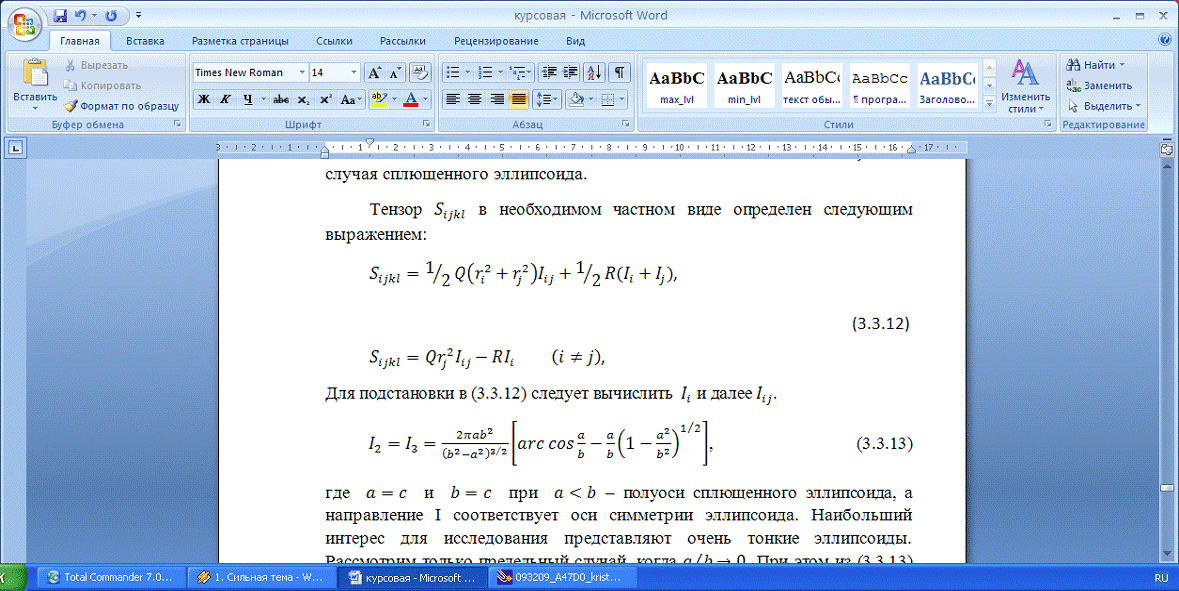
Task: Click the Sort (A-Z) icon
Action: pyautogui.click(x=594, y=73)
